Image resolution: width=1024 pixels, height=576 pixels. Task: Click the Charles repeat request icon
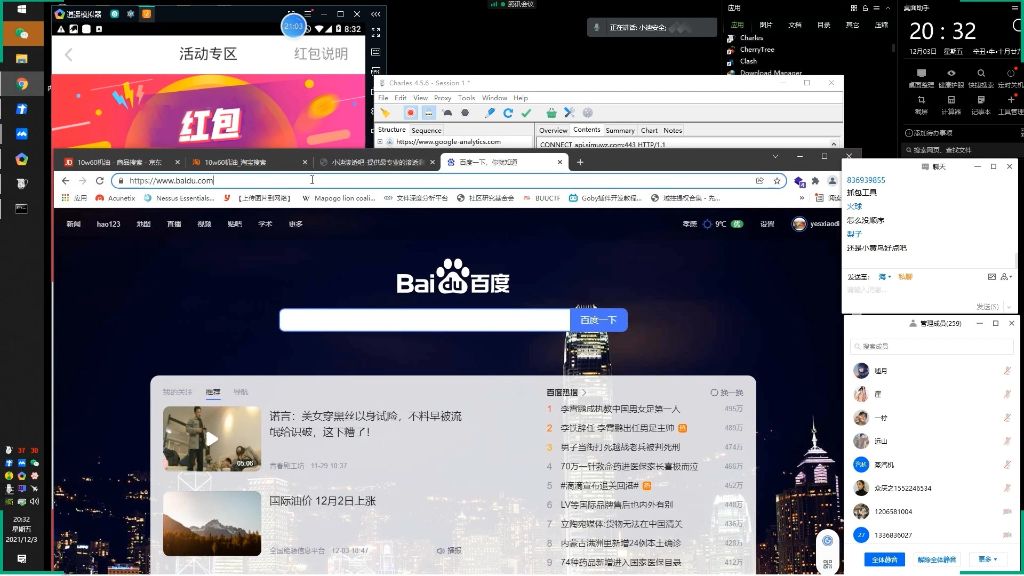[508, 113]
